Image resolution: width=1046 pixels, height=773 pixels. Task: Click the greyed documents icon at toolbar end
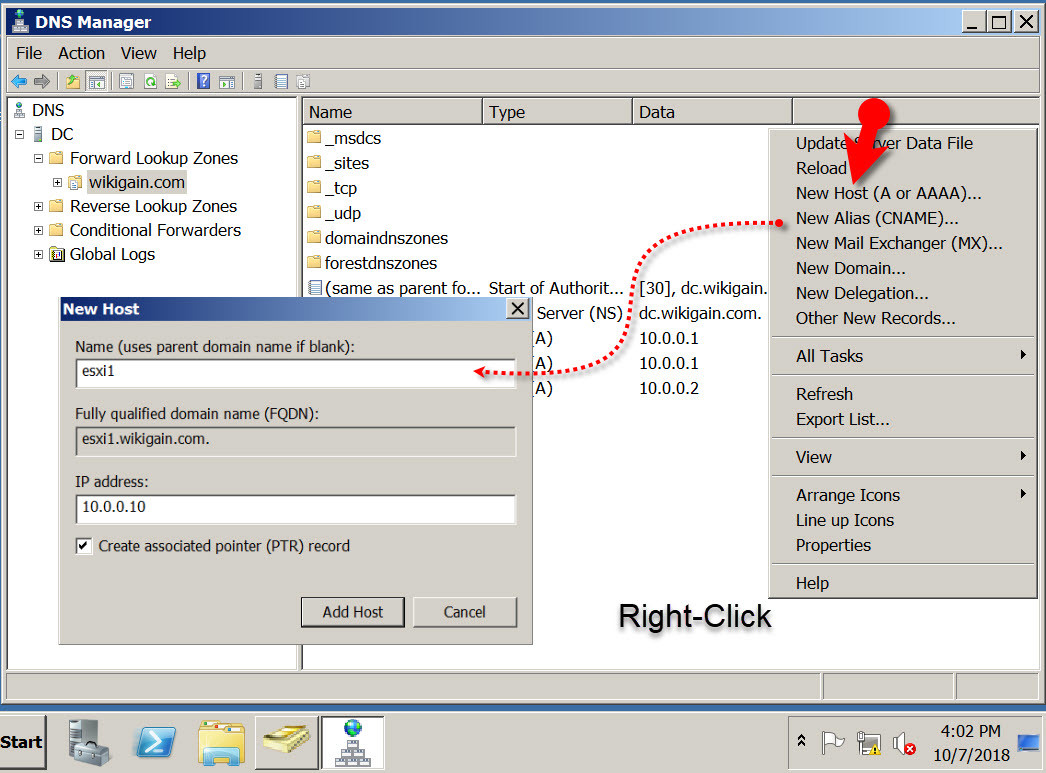pos(304,81)
